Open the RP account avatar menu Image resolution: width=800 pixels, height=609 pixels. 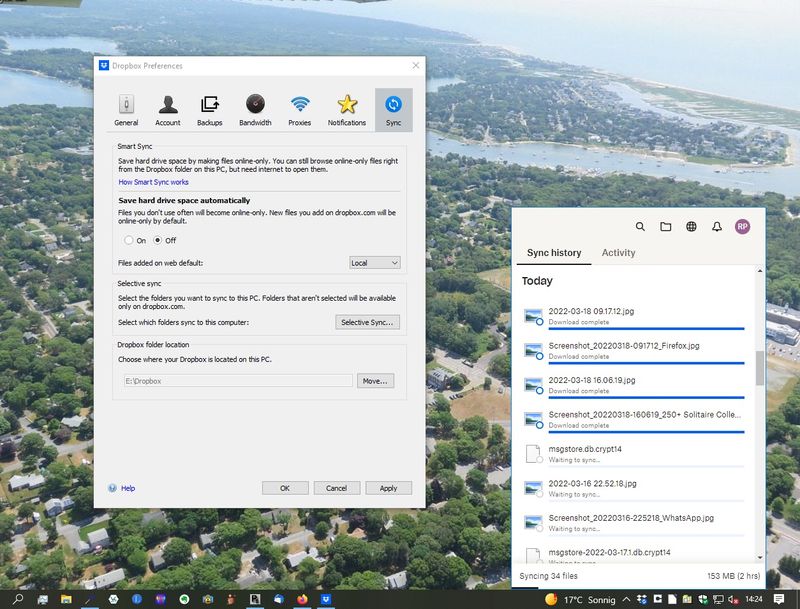tap(742, 227)
